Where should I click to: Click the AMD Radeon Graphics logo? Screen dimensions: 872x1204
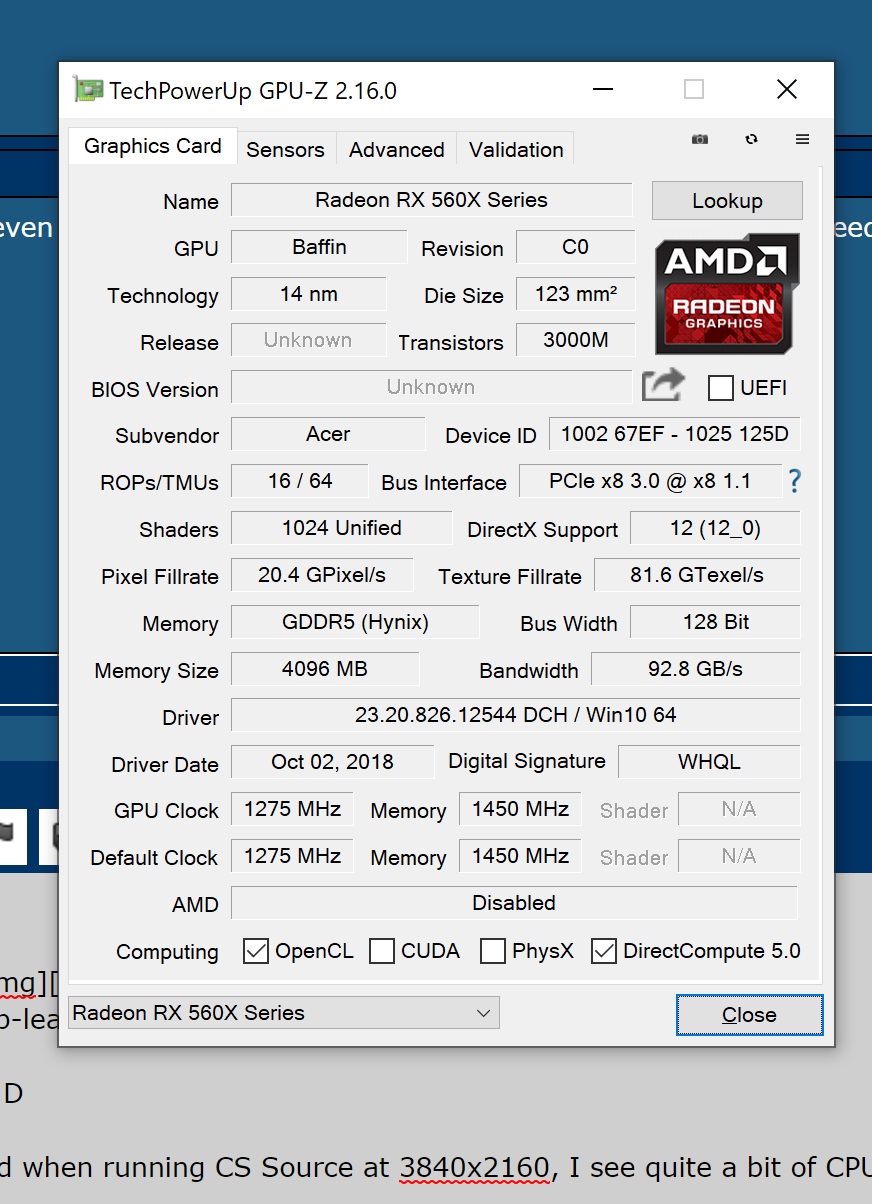(727, 293)
